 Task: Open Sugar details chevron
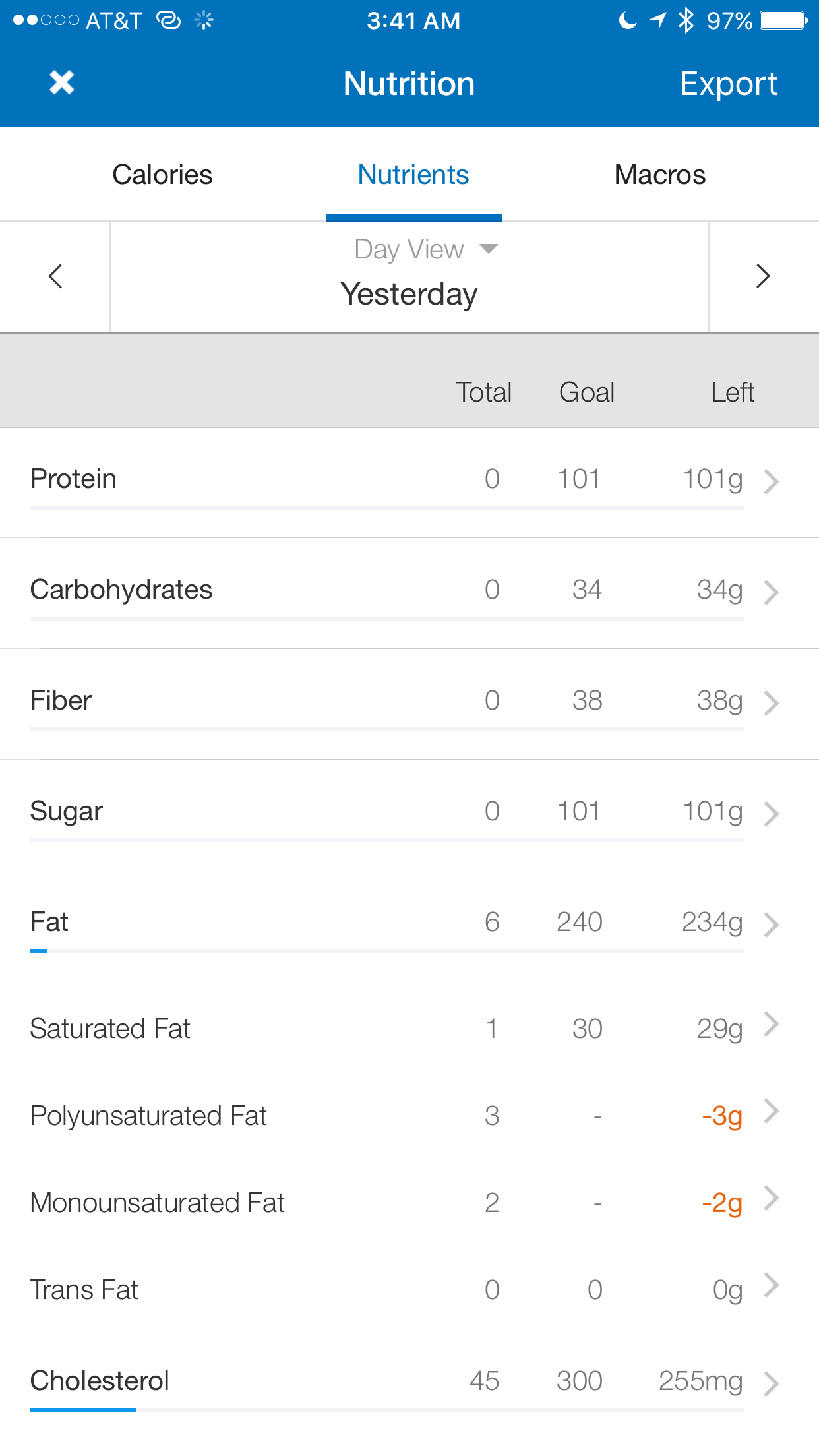pyautogui.click(x=772, y=814)
